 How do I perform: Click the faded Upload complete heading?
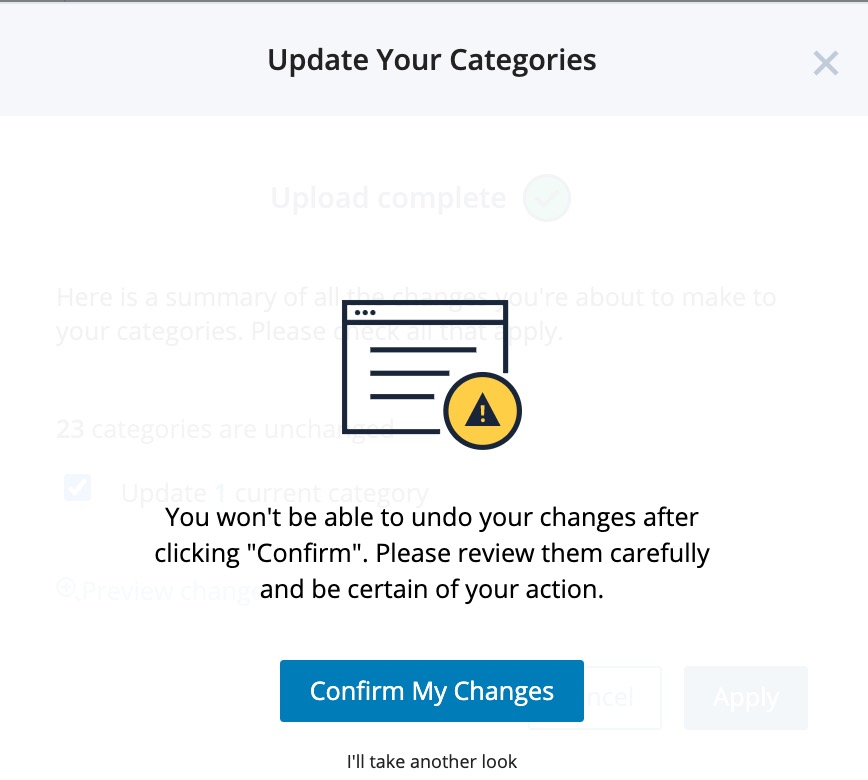(389, 198)
